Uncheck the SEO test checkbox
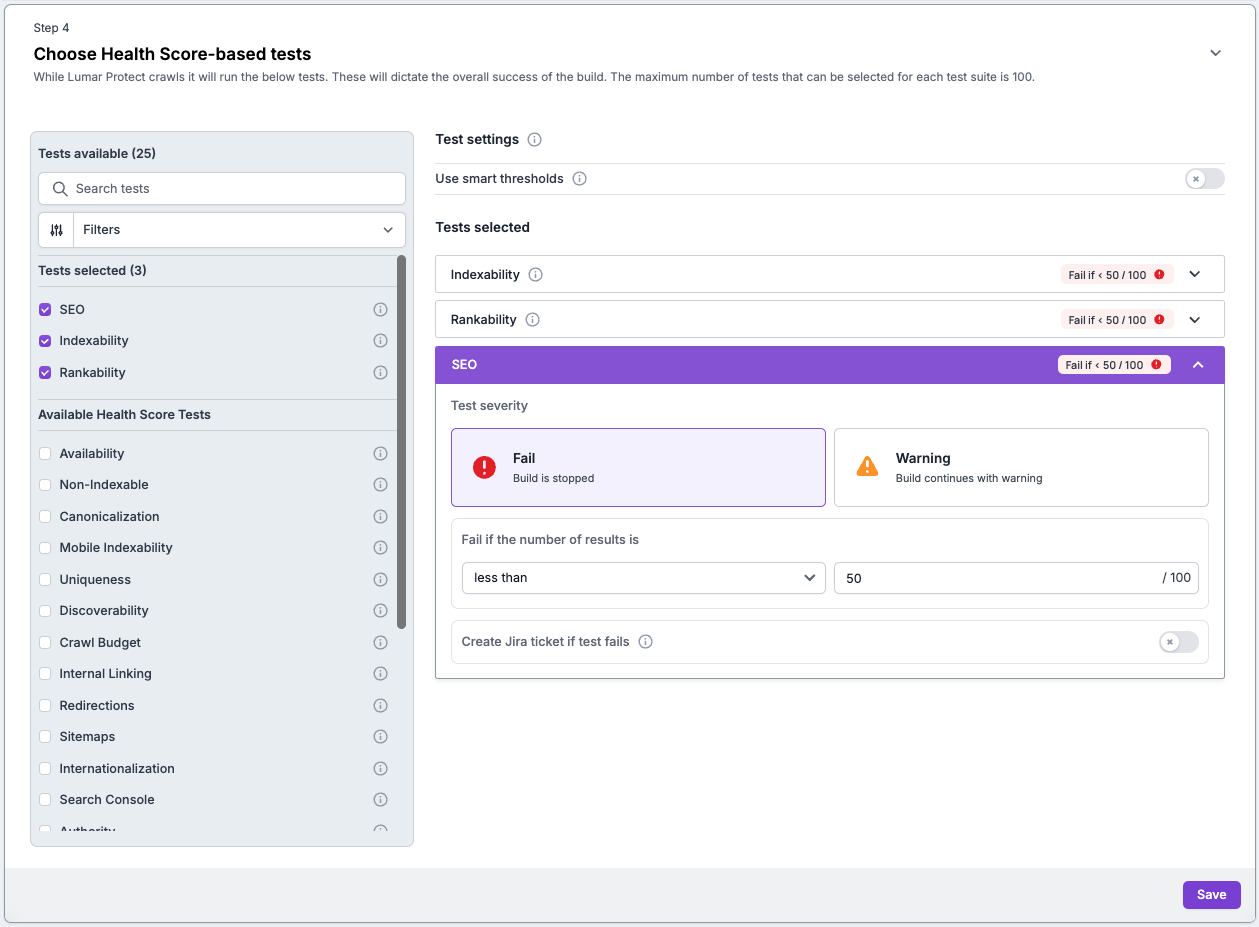Screen dimensions: 1259x927 pos(45,310)
